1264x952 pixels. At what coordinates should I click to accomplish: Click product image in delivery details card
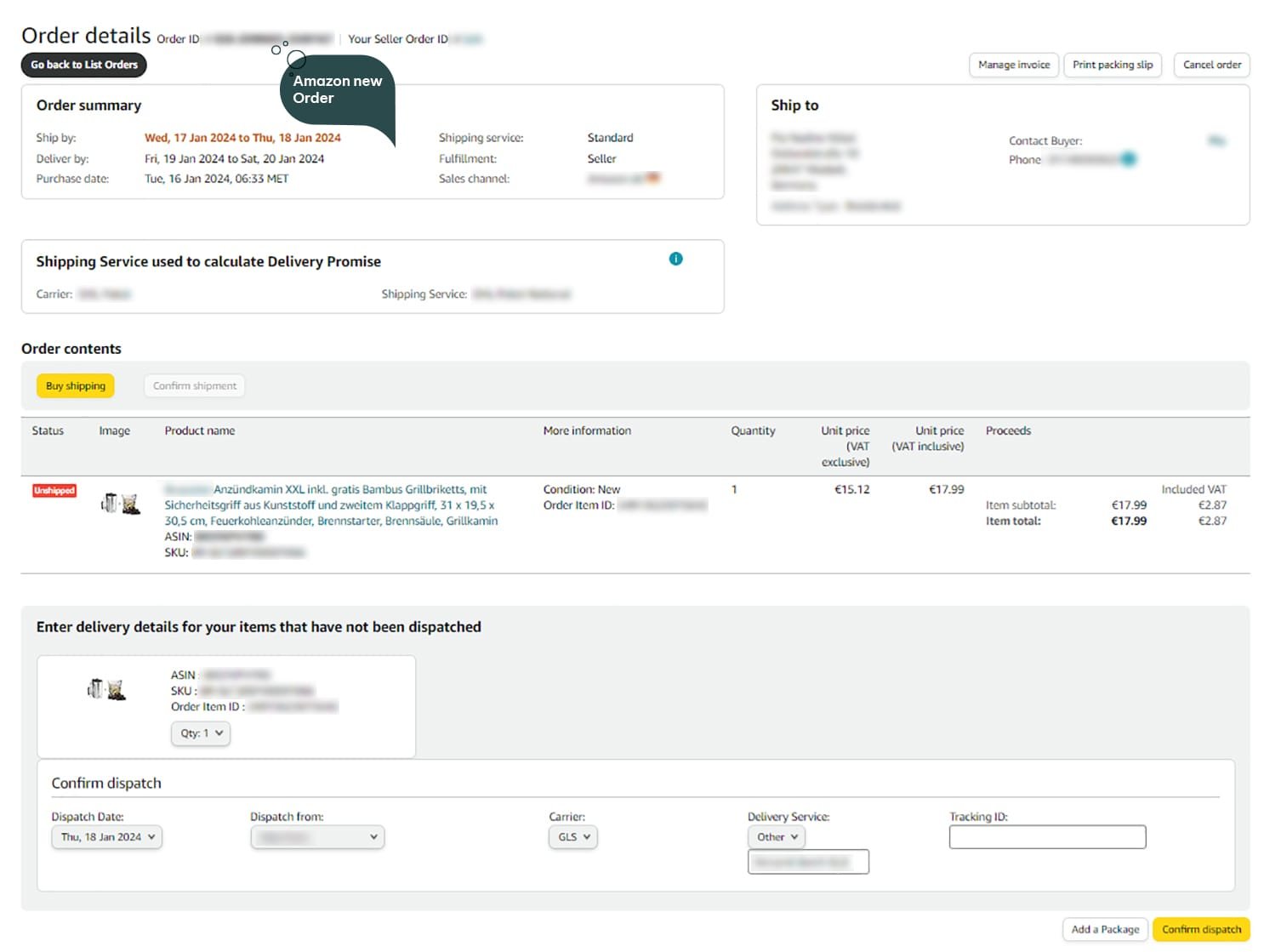[107, 689]
